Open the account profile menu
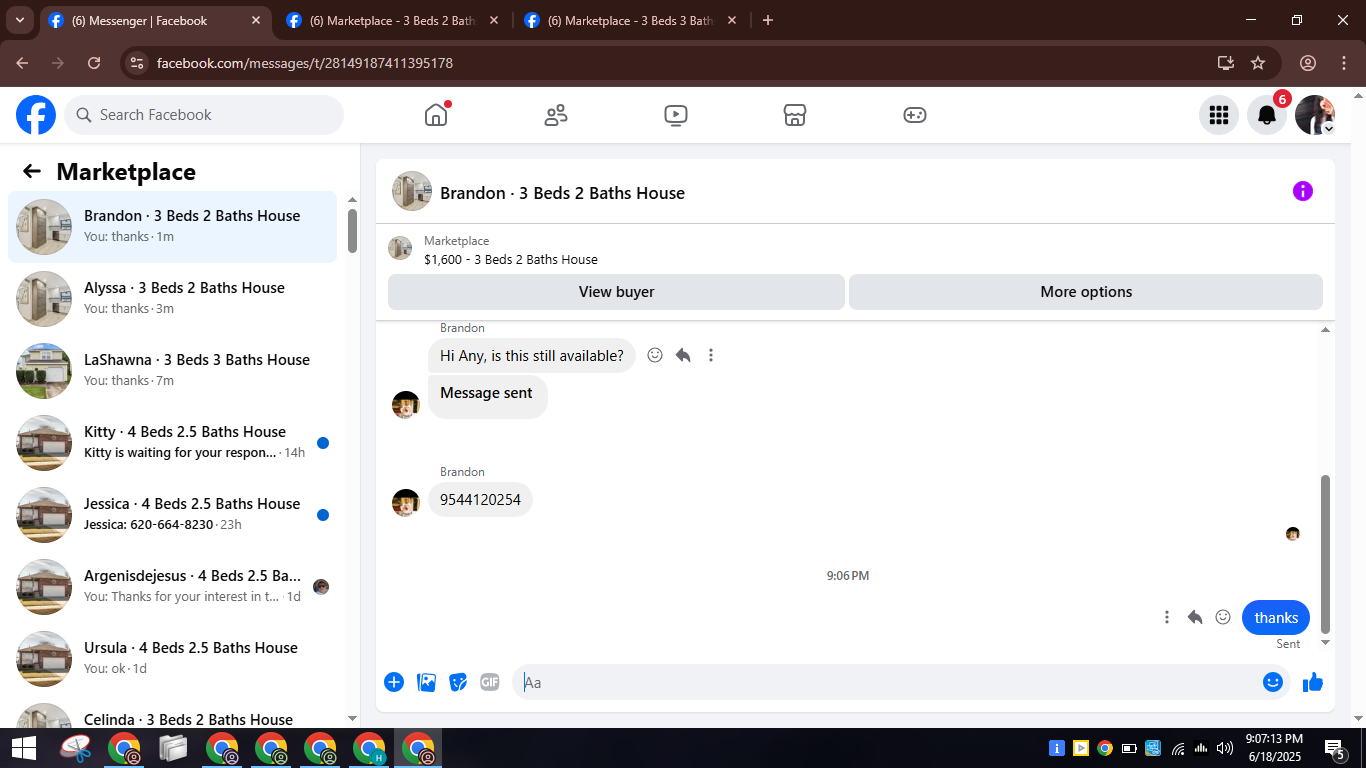This screenshot has width=1366, height=768. click(x=1315, y=115)
